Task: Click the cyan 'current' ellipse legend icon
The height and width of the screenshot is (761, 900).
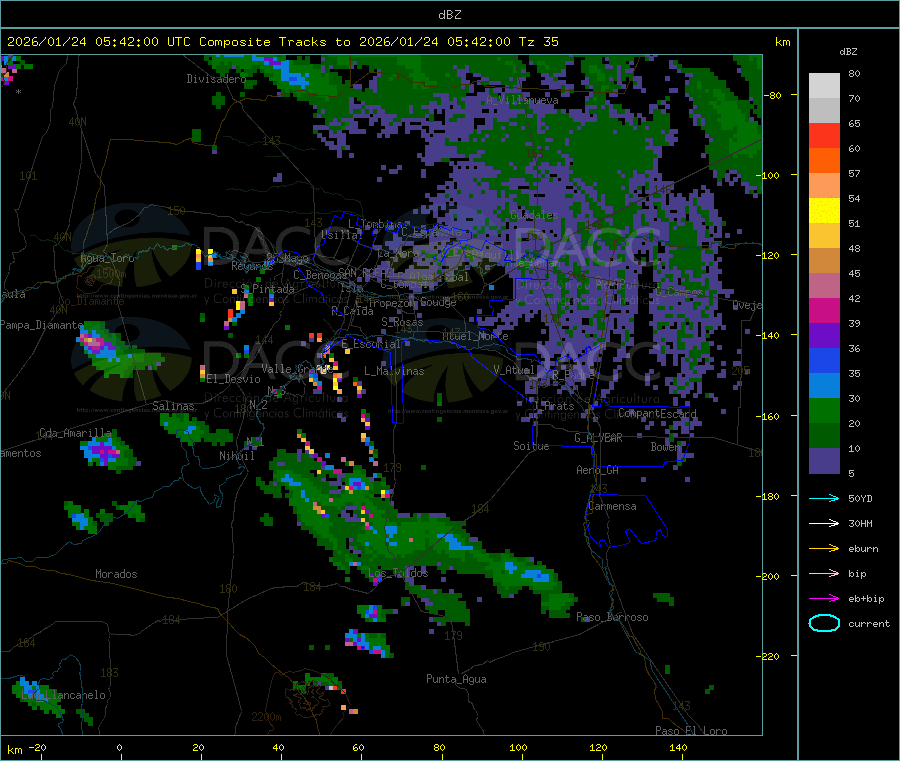Action: 824,623
